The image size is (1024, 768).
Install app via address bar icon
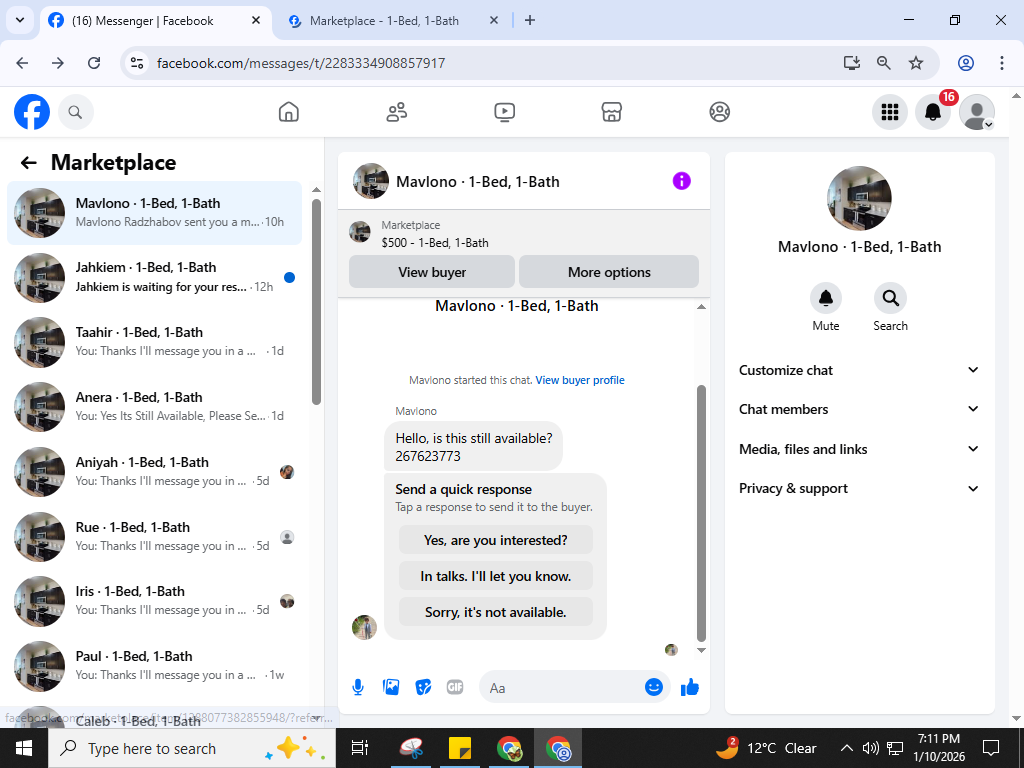[x=851, y=63]
